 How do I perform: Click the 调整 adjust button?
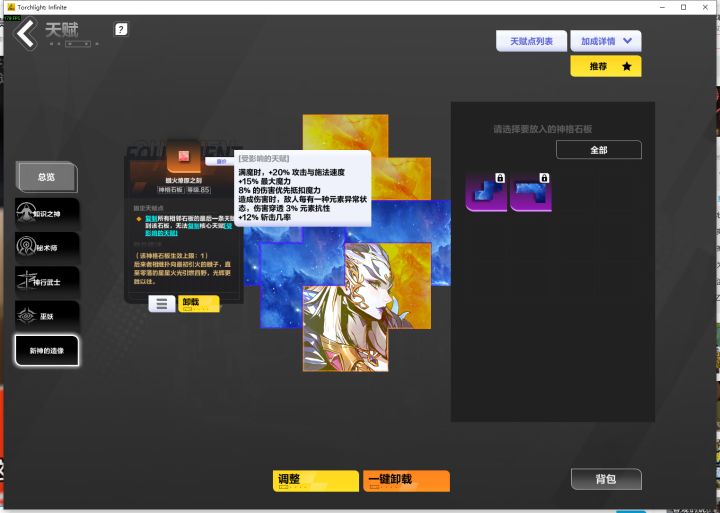pyautogui.click(x=315, y=481)
